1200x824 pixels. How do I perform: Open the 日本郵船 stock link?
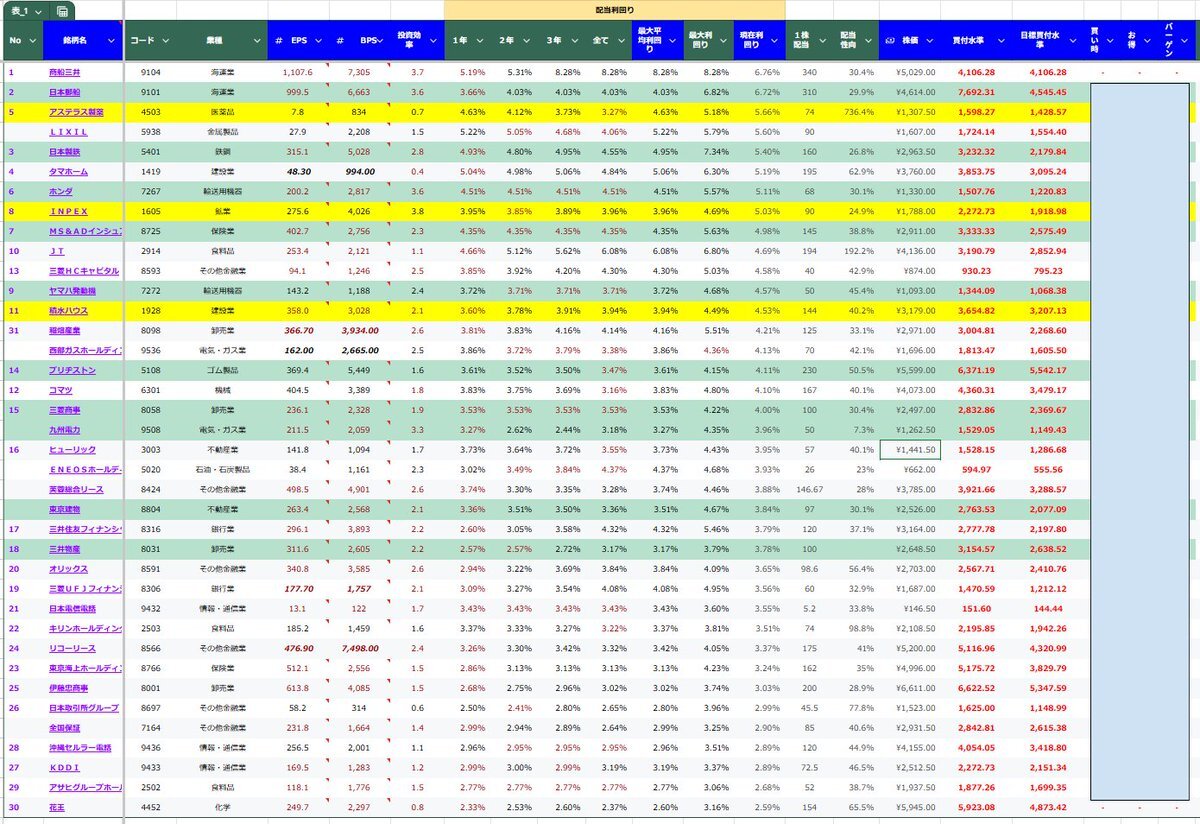65,92
